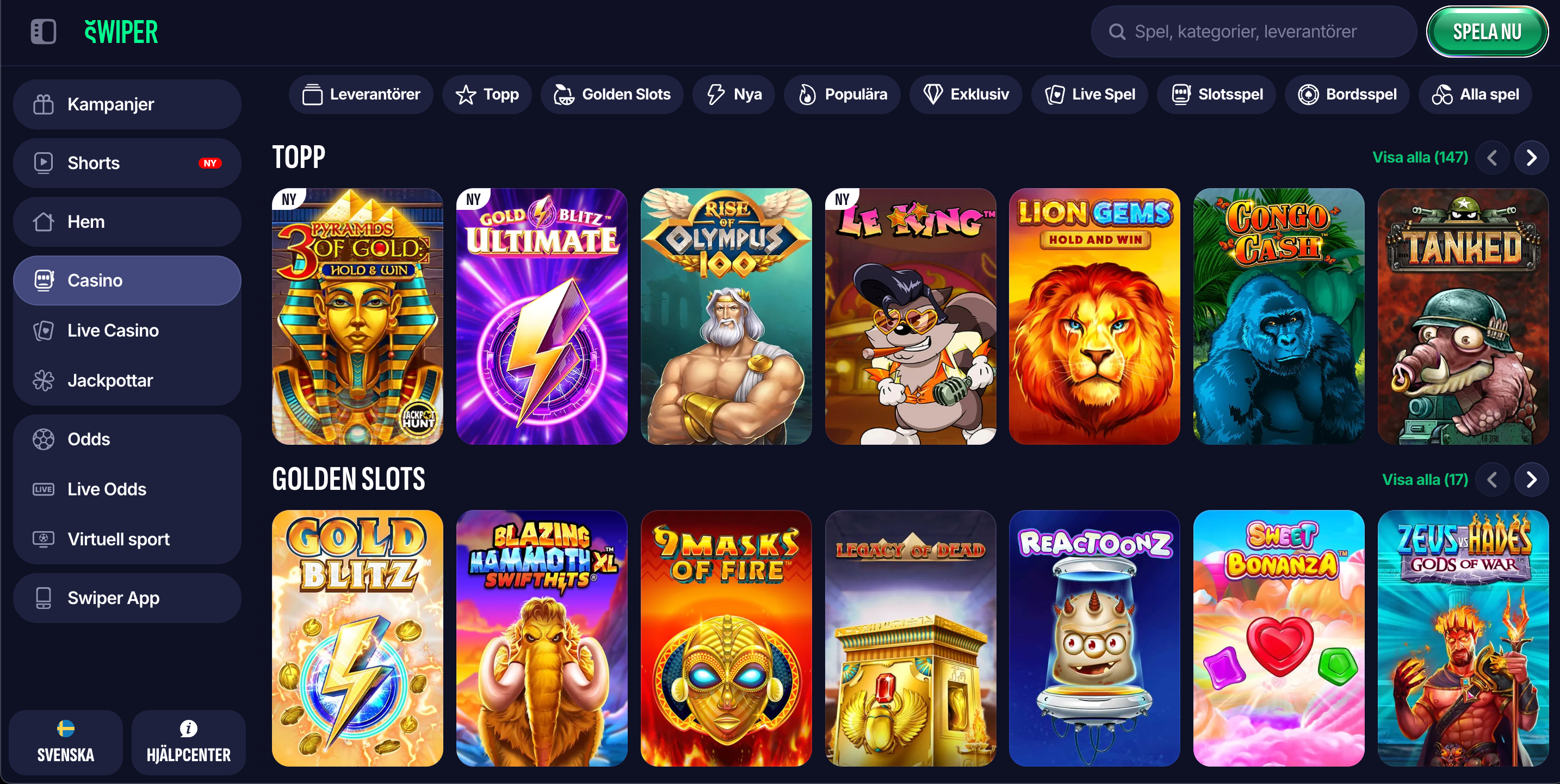Focus the game search field
This screenshot has width=1560, height=784.
pyautogui.click(x=1253, y=32)
